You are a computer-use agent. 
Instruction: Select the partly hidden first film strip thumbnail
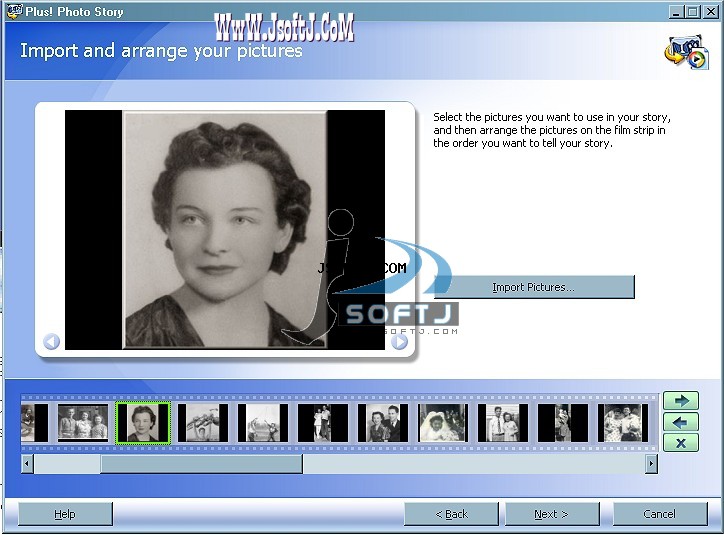[35, 422]
